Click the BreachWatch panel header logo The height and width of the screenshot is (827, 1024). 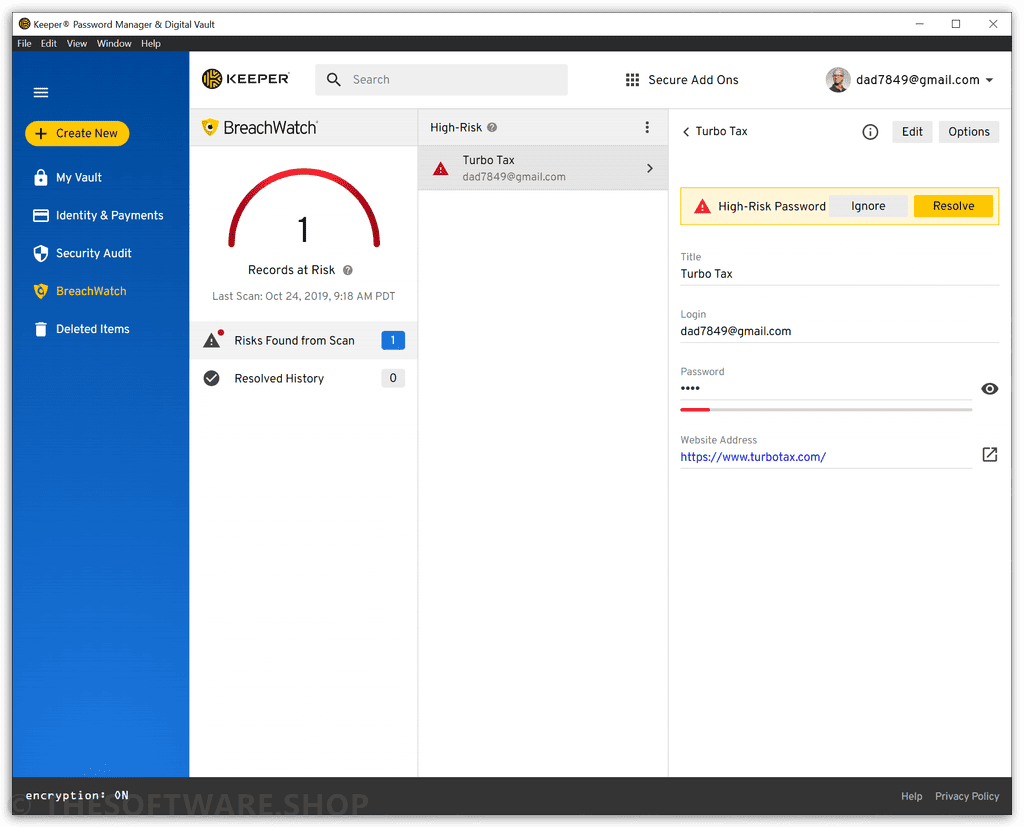pyautogui.click(x=260, y=127)
